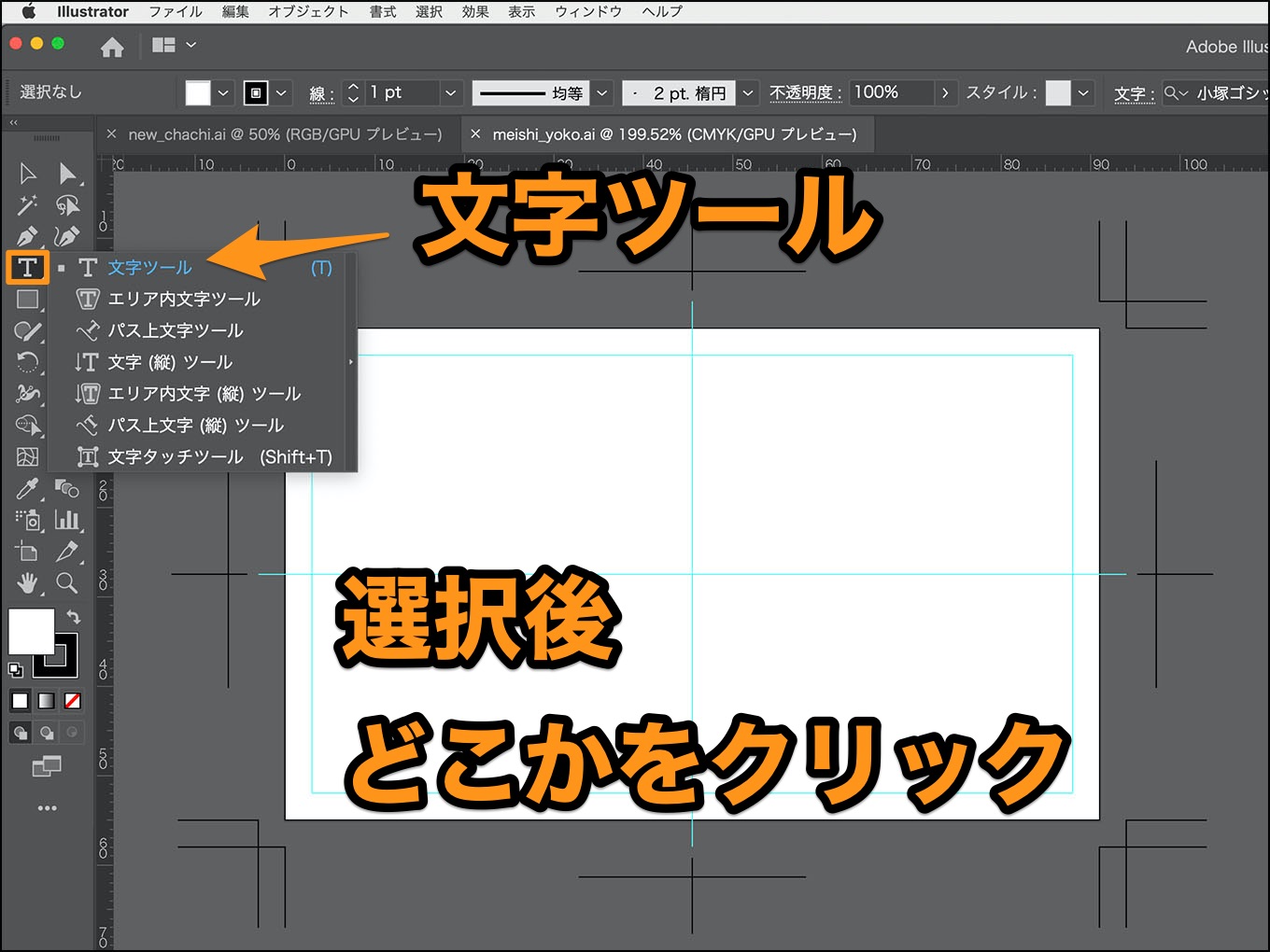Open the fill color dropdown in the control bar

(223, 93)
